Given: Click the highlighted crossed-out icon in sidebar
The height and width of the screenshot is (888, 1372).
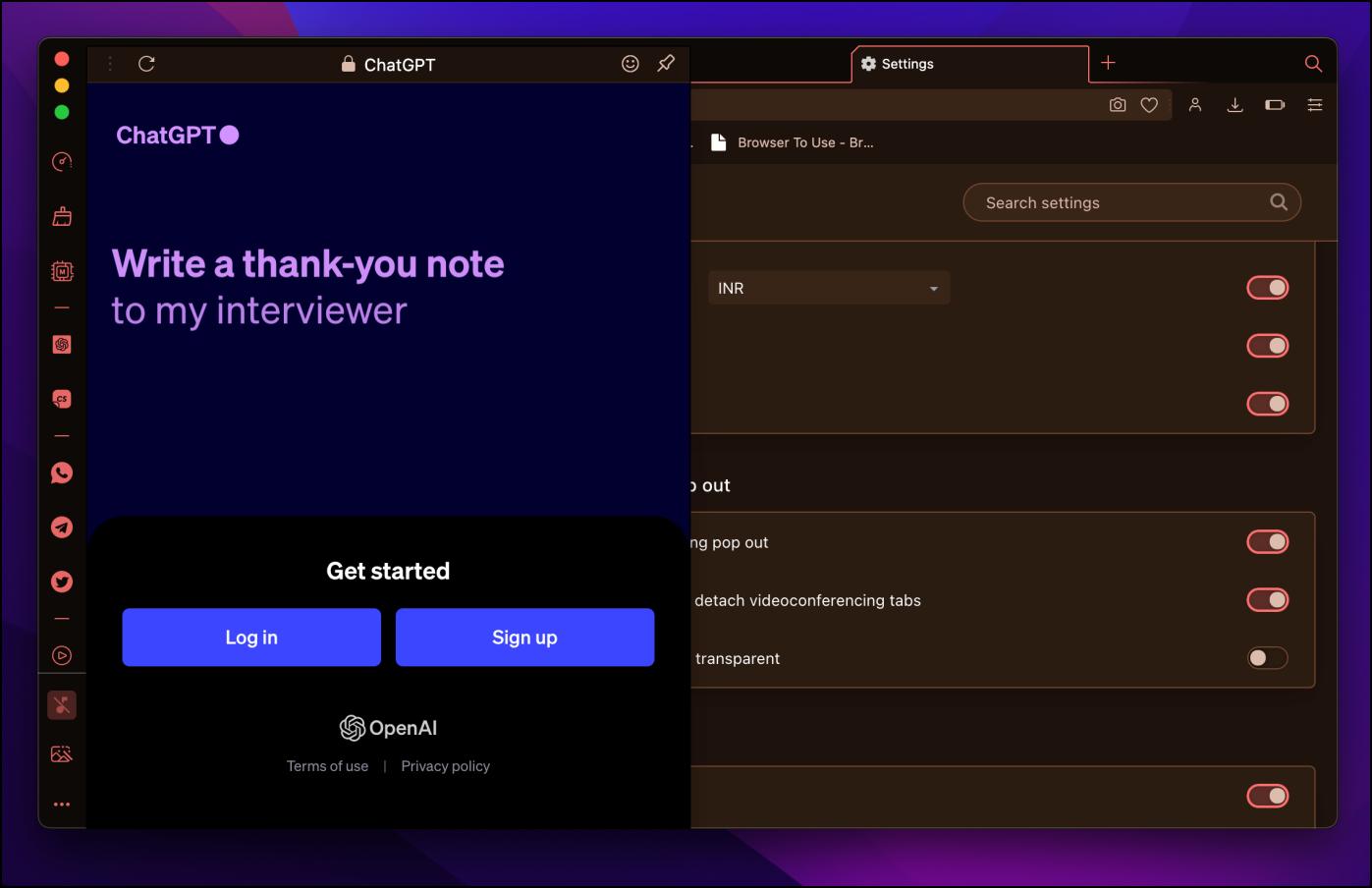Looking at the screenshot, I should click(x=62, y=705).
